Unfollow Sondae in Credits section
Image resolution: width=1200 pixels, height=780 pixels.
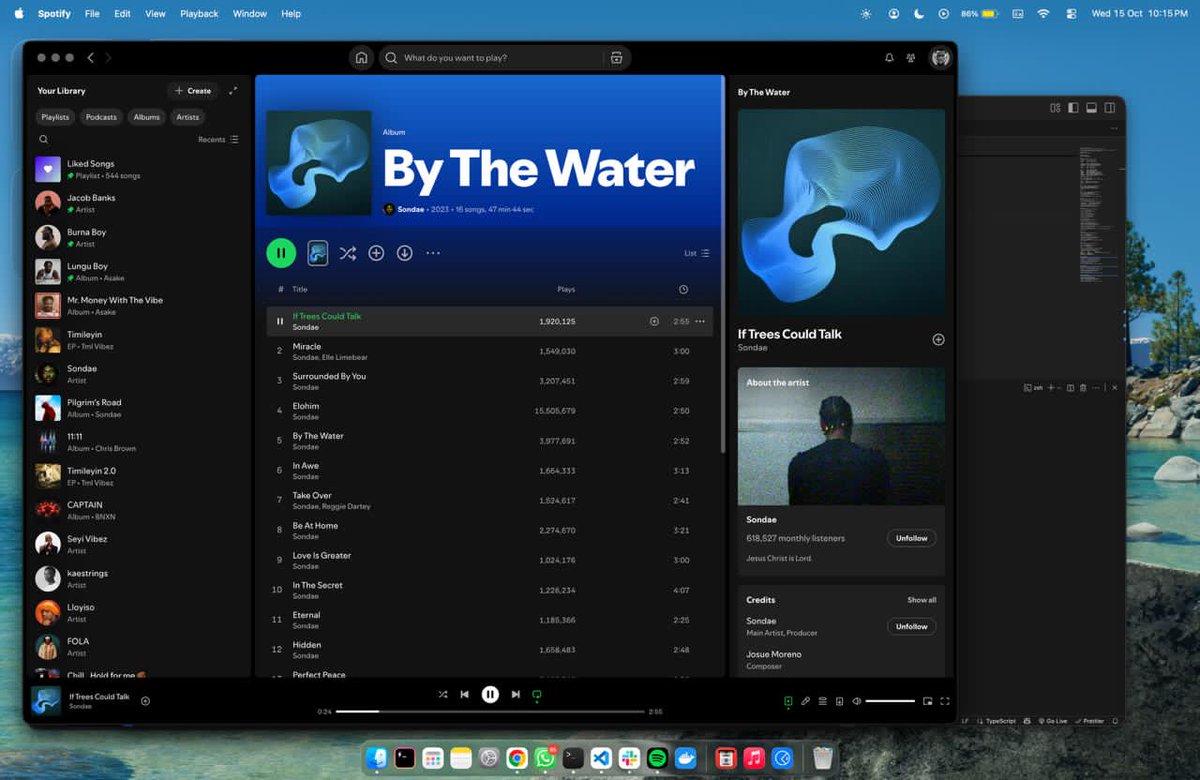[x=911, y=626]
